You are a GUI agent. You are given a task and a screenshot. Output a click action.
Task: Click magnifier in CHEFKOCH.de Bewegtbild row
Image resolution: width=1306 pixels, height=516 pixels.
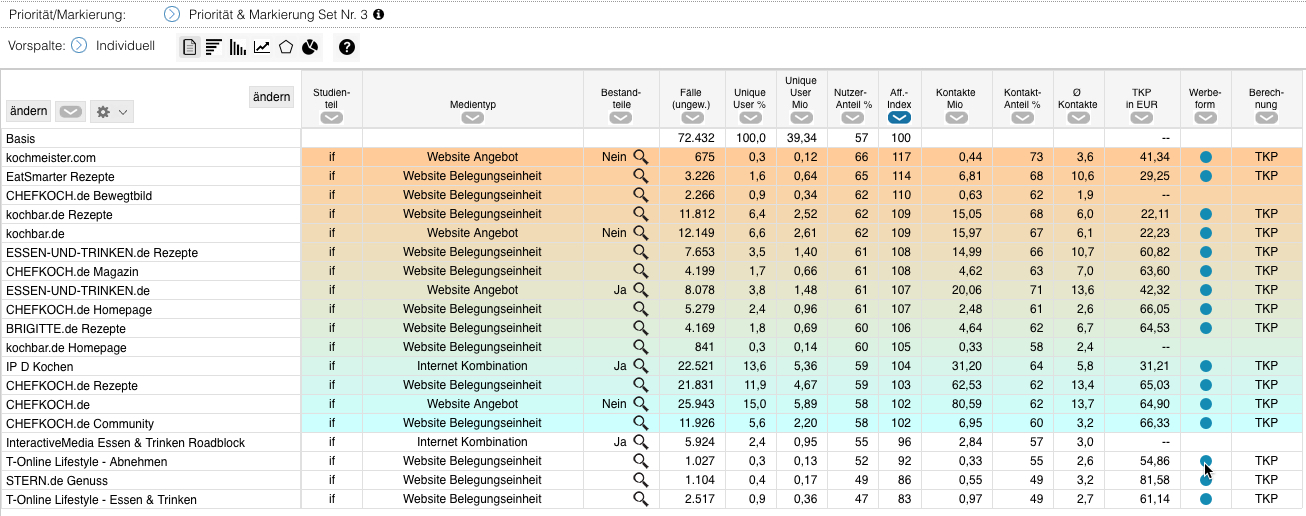tap(640, 195)
